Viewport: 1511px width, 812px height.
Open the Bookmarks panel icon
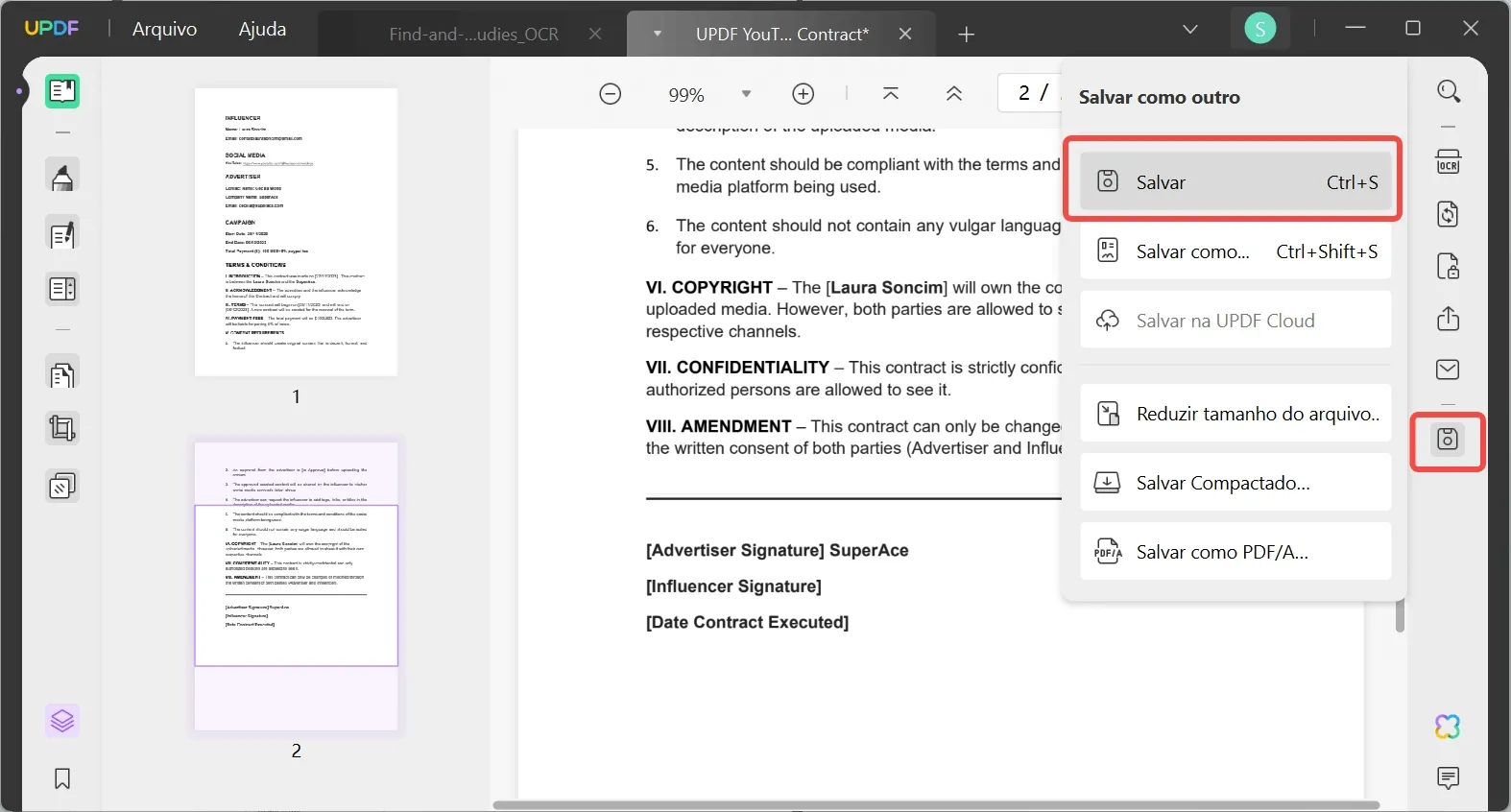pos(62,778)
